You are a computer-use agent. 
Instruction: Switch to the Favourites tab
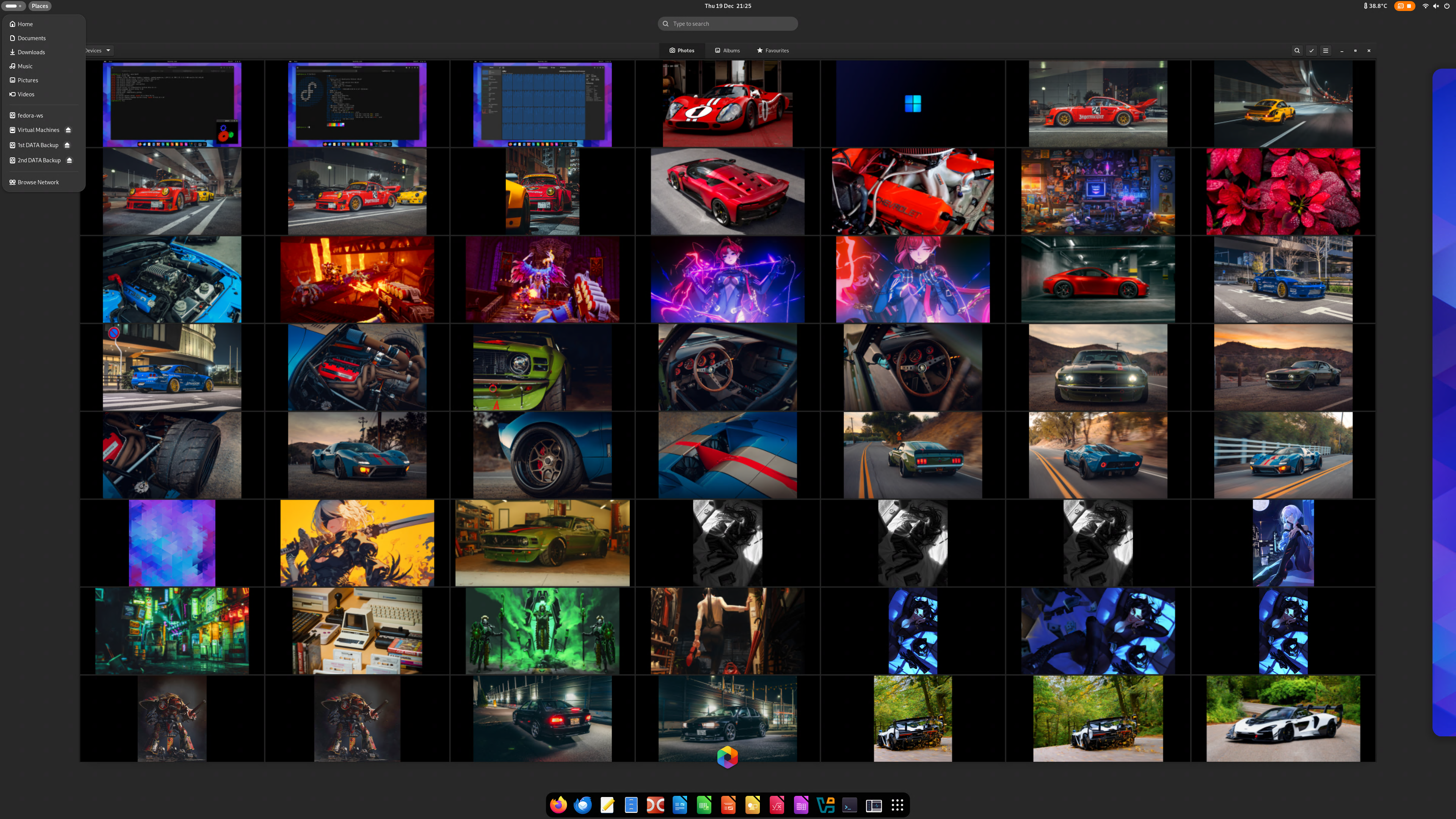(773, 50)
